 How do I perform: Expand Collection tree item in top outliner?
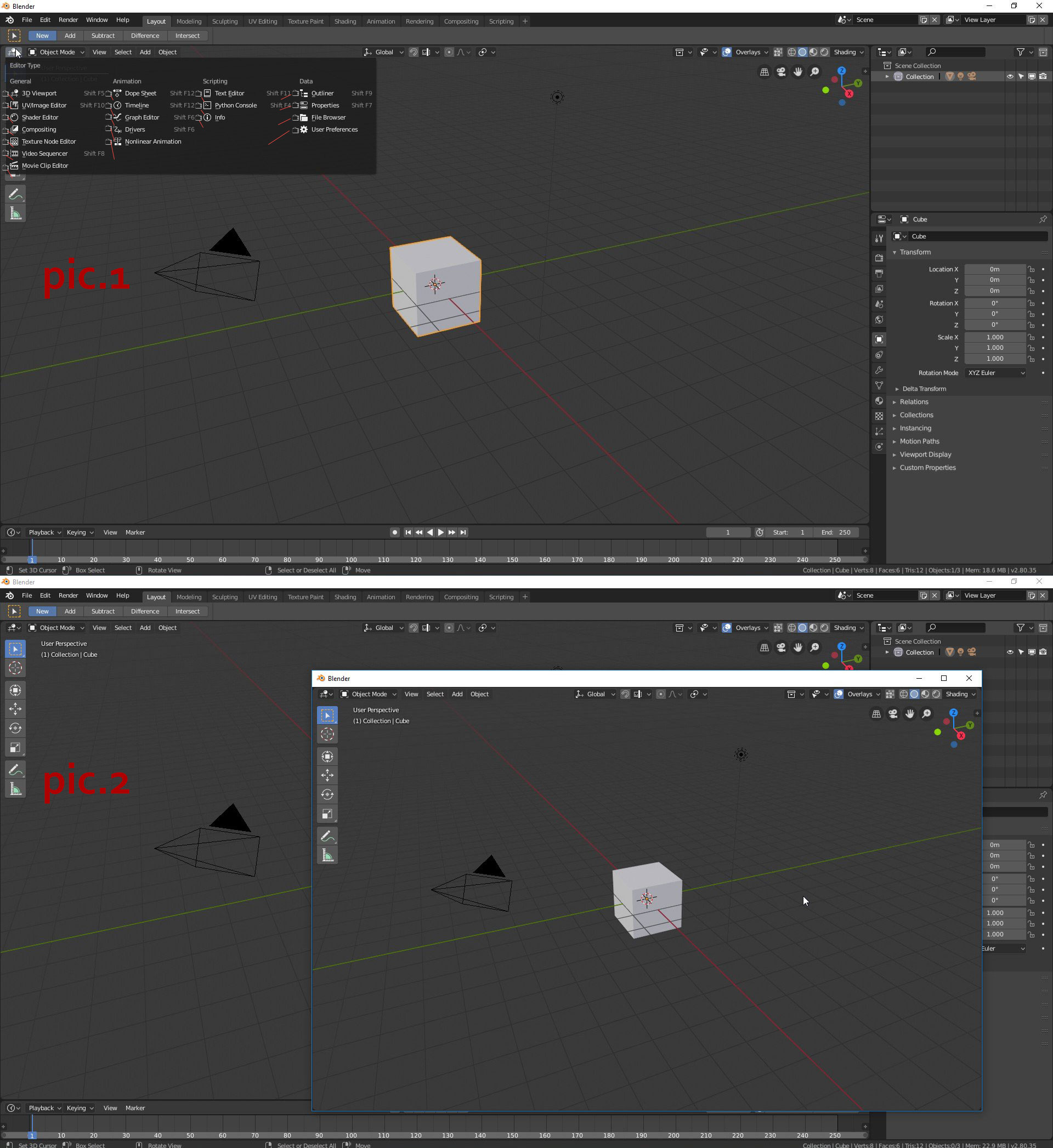[887, 77]
